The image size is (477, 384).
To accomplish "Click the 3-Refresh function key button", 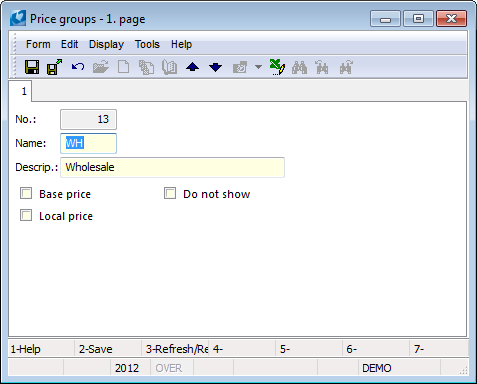I will [175, 349].
